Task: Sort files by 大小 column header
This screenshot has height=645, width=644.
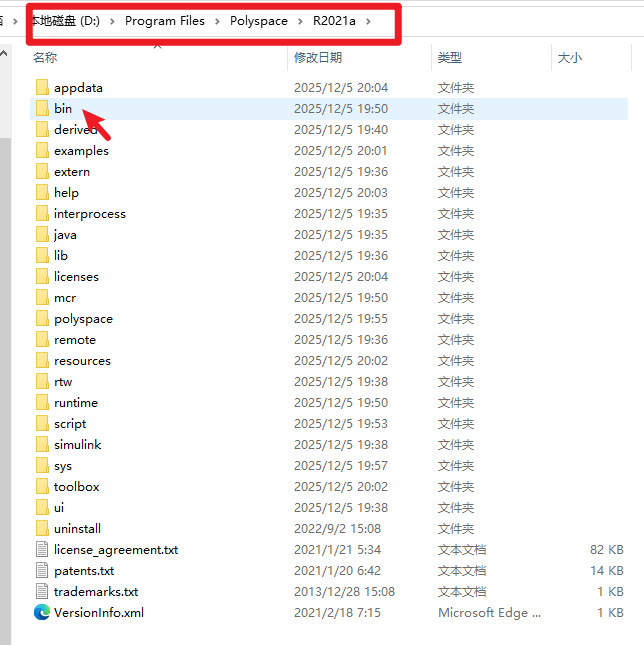Action: 570,58
